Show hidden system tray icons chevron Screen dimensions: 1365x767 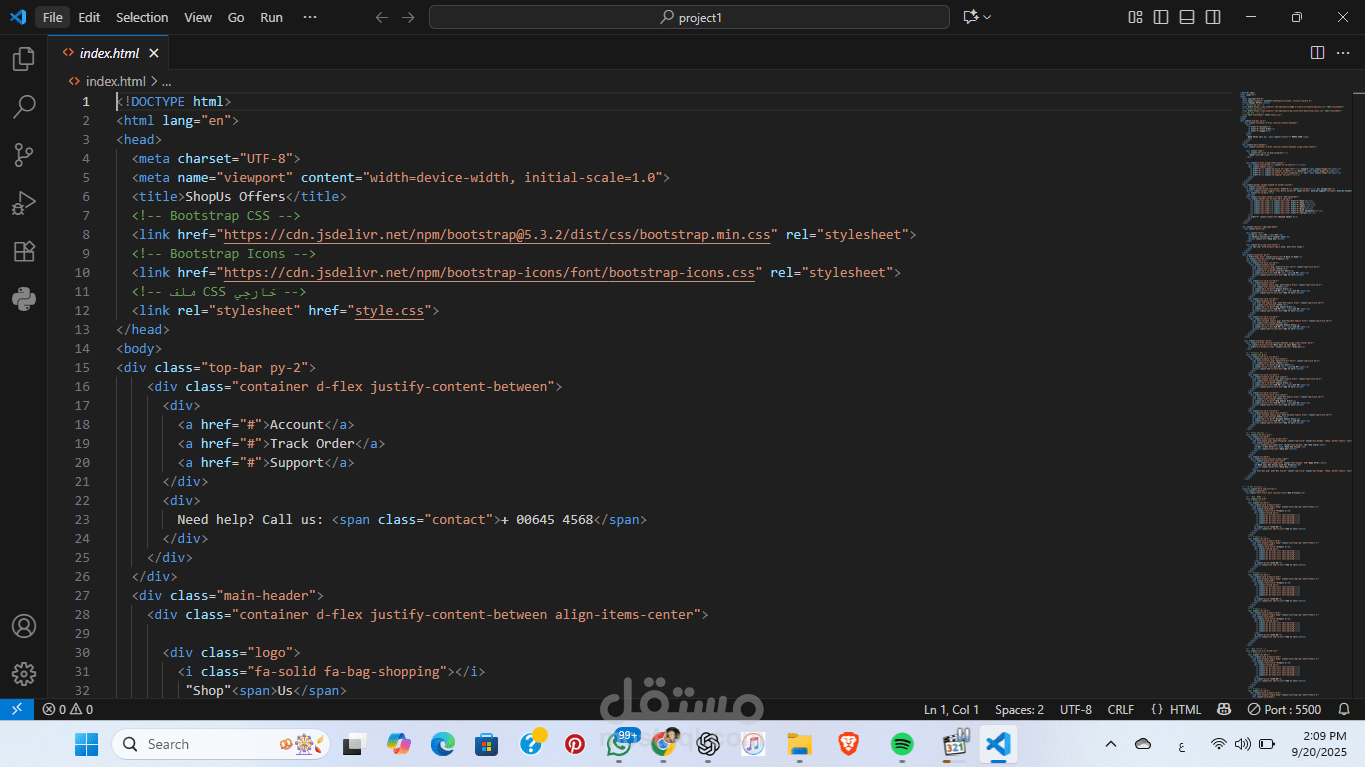1110,744
